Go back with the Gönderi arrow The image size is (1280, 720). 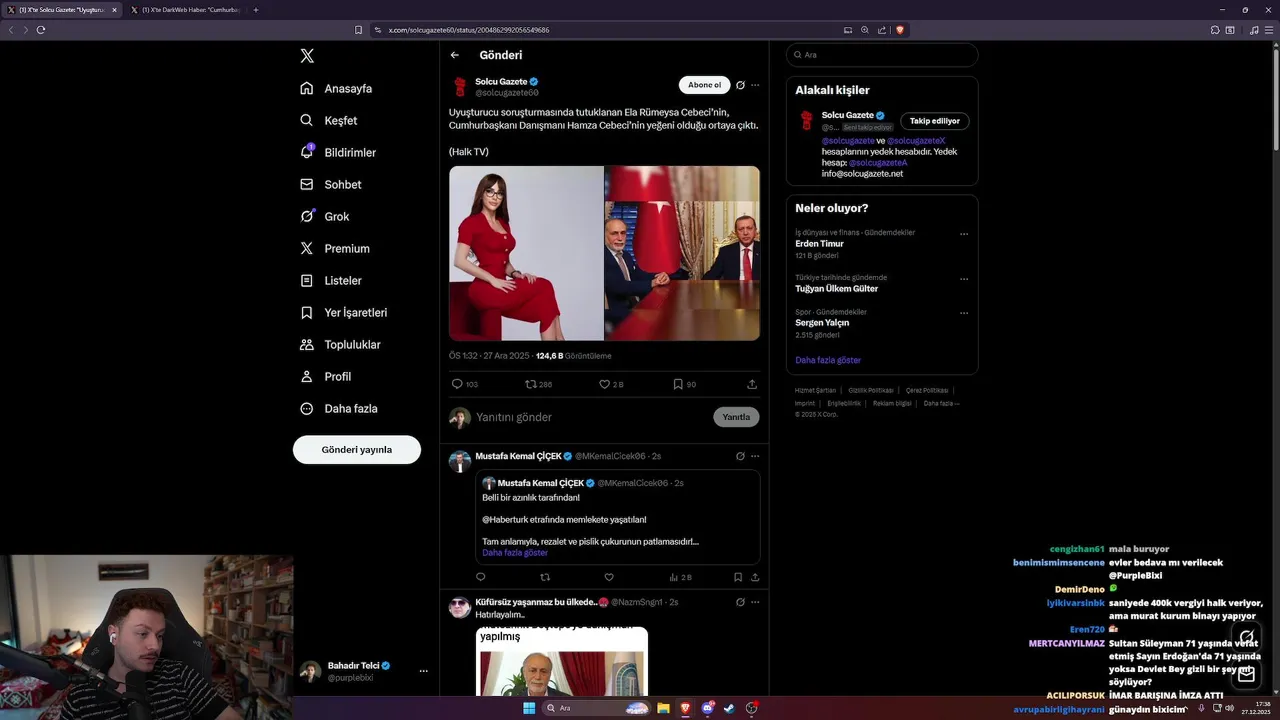coord(455,55)
